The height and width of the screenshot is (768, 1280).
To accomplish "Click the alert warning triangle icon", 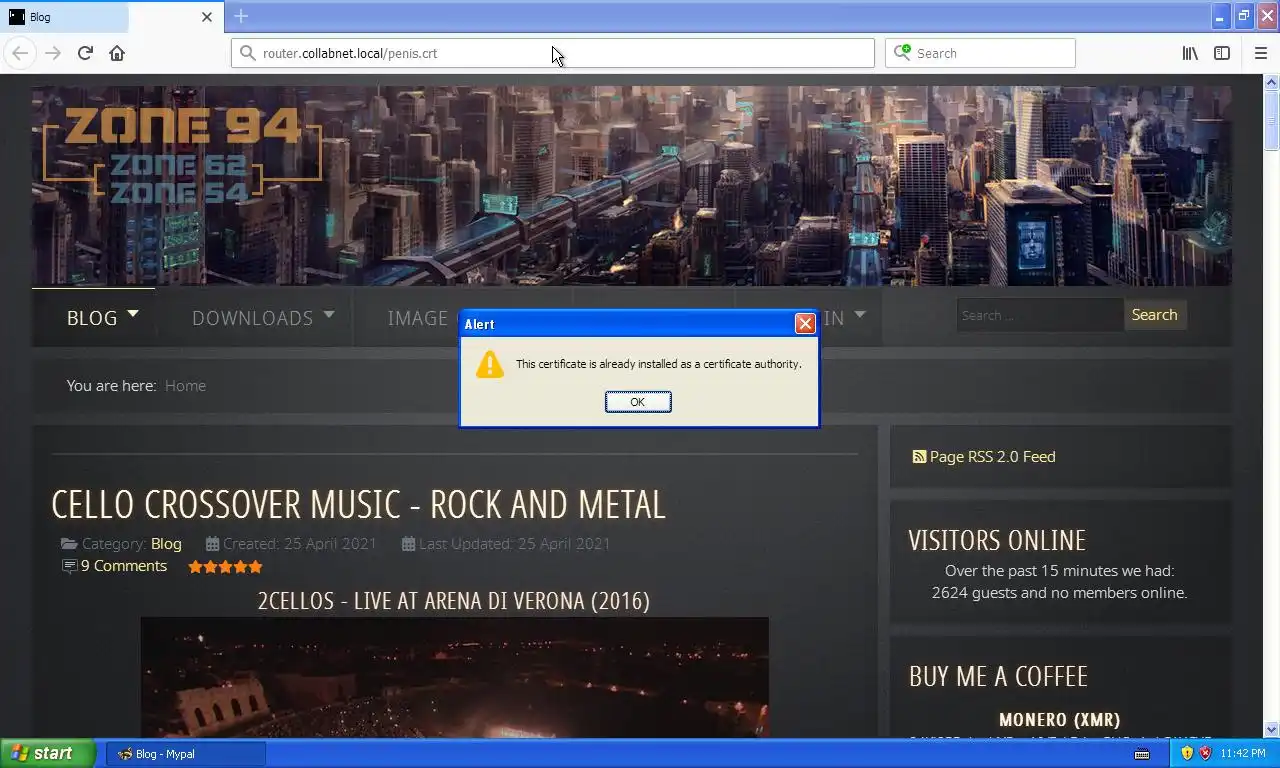I will (490, 364).
